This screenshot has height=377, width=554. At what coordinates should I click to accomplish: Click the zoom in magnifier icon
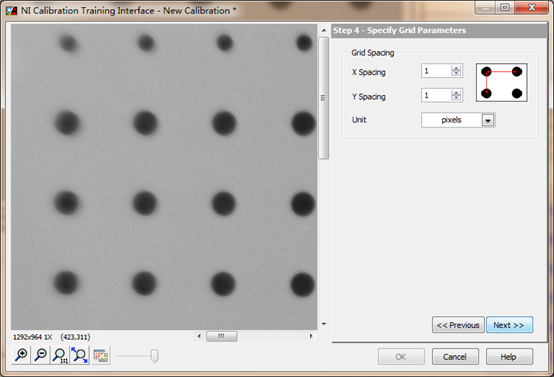coord(21,355)
